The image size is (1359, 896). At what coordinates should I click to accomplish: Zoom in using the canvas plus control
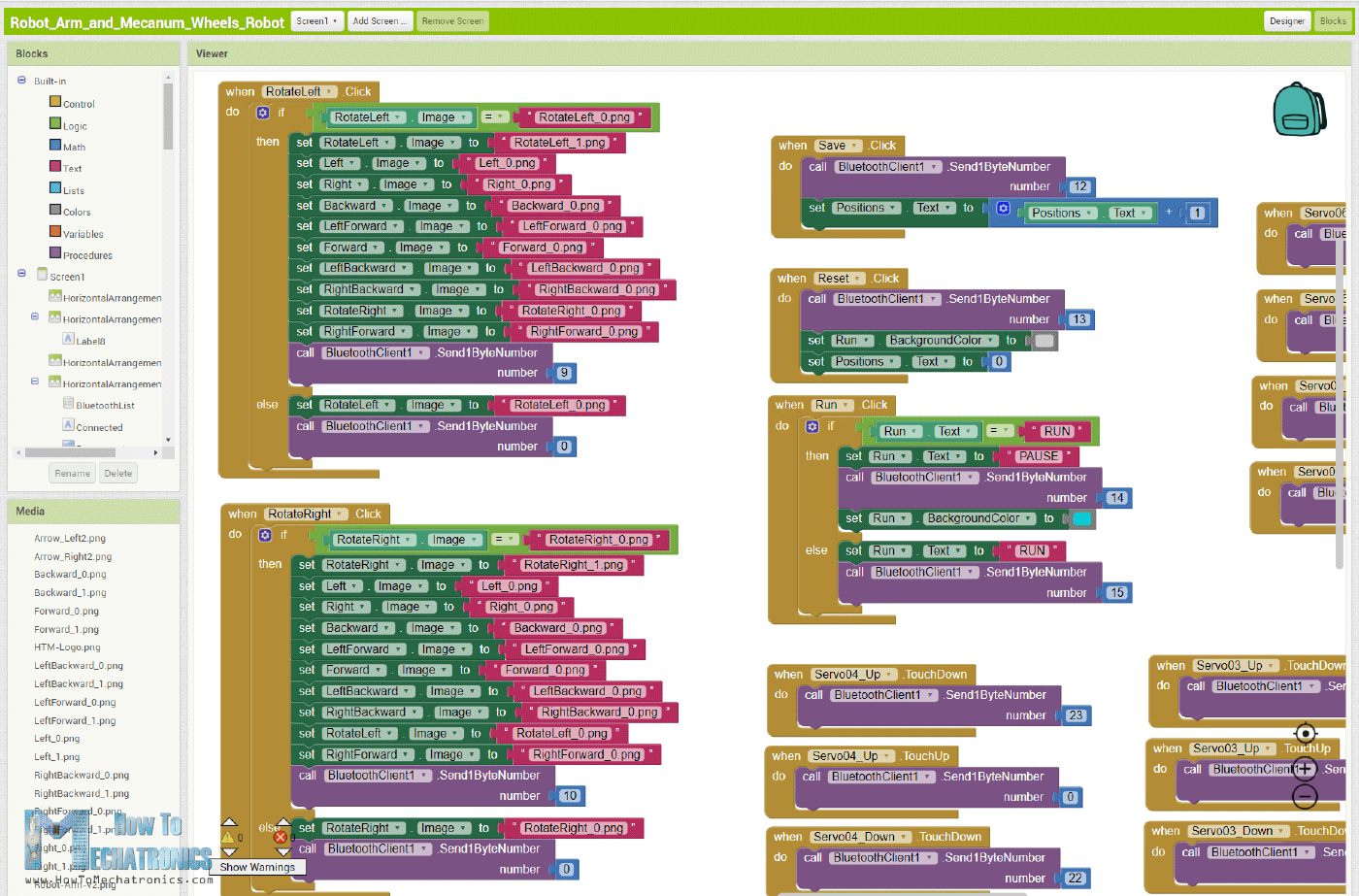coord(1306,767)
